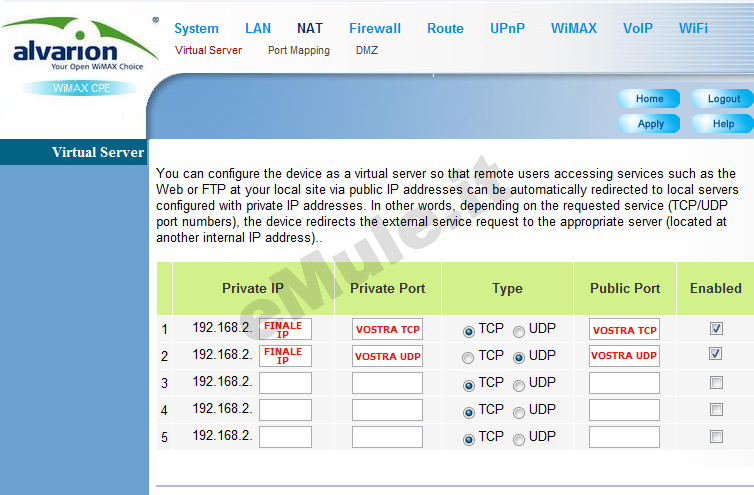Select TCP for row 5
Screen dimensions: 754x495
468,439
